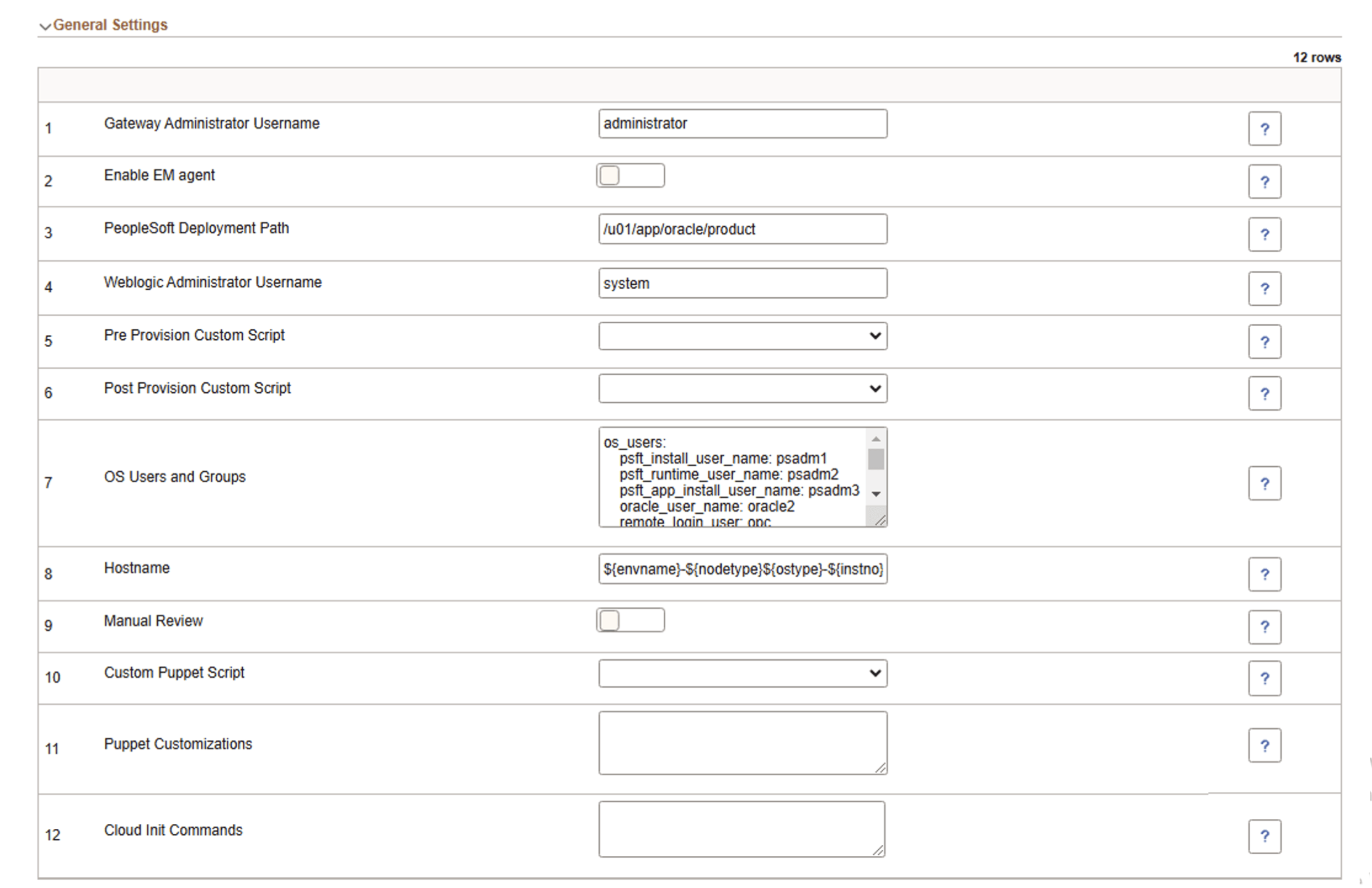This screenshot has height=888, width=1372.
Task: Open help for OS Users and Groups
Action: [1265, 483]
